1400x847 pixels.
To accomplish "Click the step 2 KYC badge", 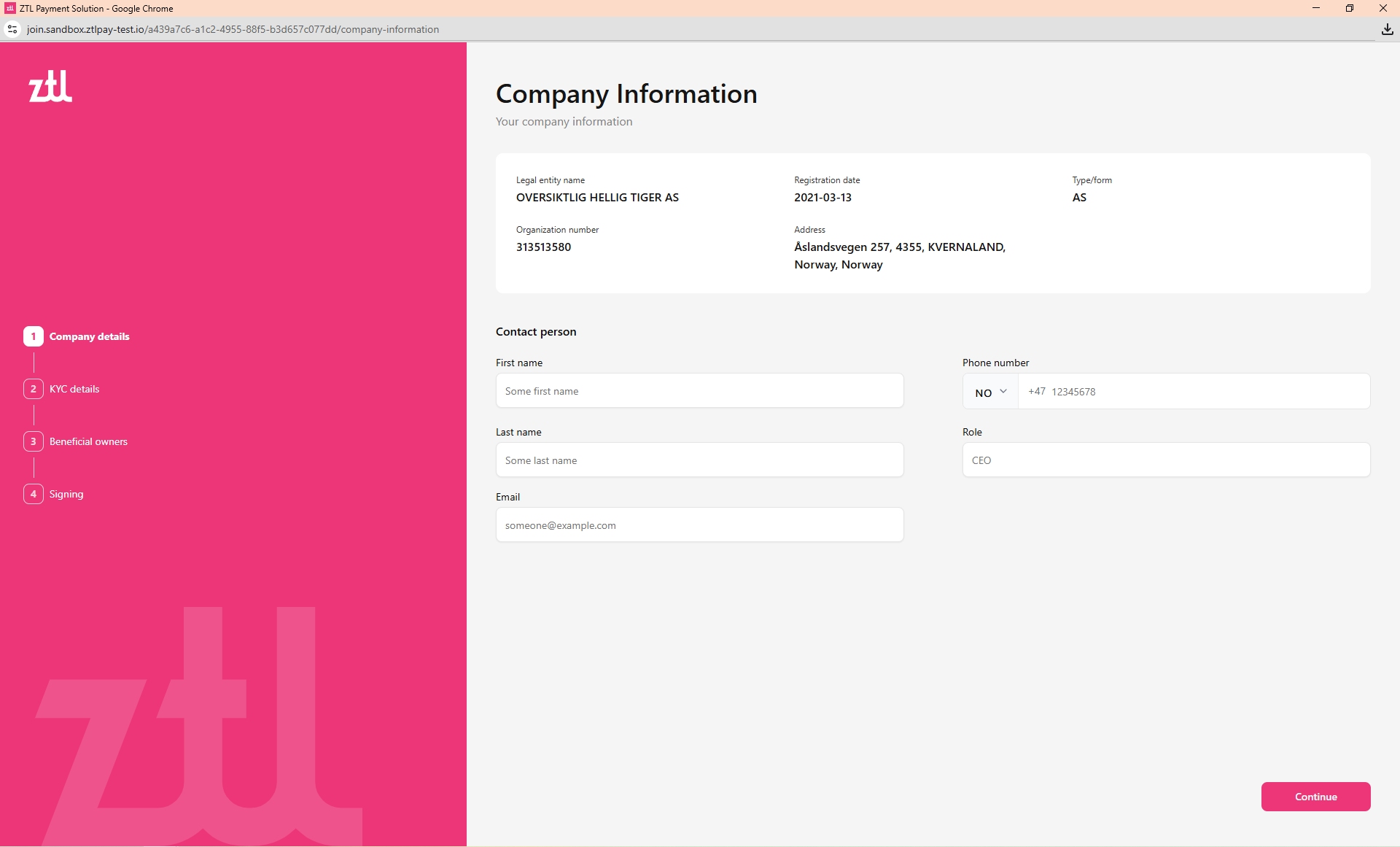I will 33,389.
